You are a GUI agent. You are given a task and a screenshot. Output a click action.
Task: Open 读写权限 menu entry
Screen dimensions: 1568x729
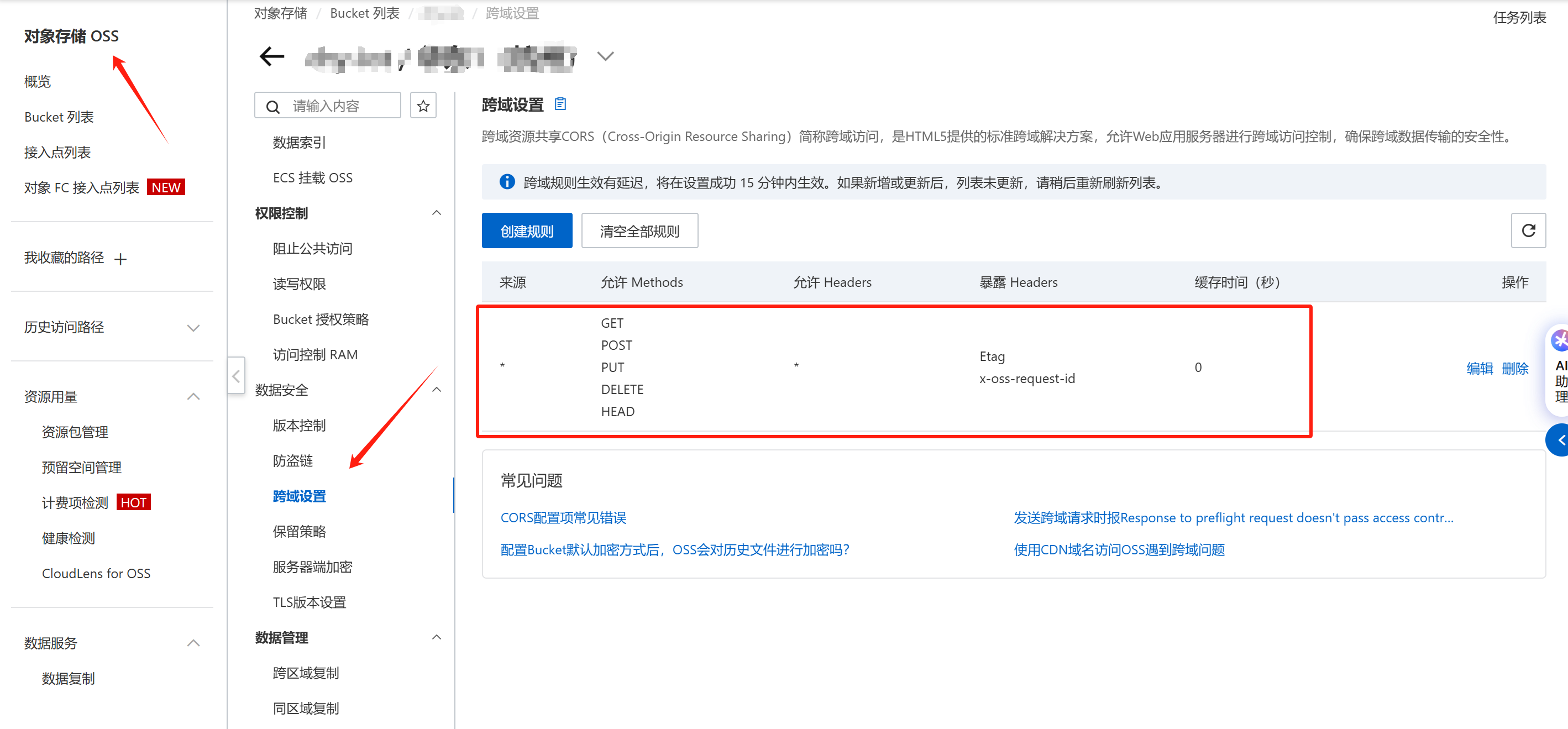coord(299,284)
